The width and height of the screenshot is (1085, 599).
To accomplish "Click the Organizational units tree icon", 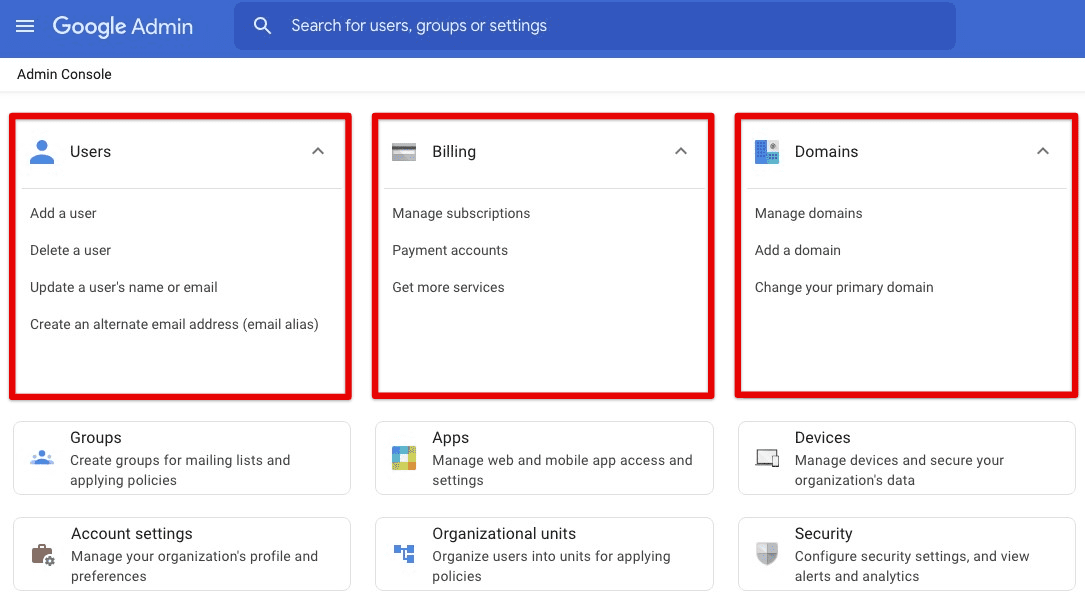I will [404, 553].
